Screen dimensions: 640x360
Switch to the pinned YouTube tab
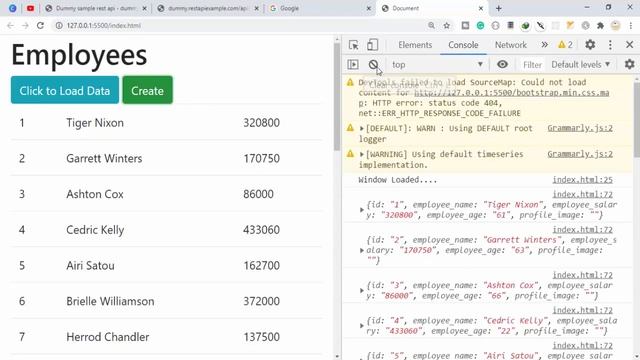point(30,8)
